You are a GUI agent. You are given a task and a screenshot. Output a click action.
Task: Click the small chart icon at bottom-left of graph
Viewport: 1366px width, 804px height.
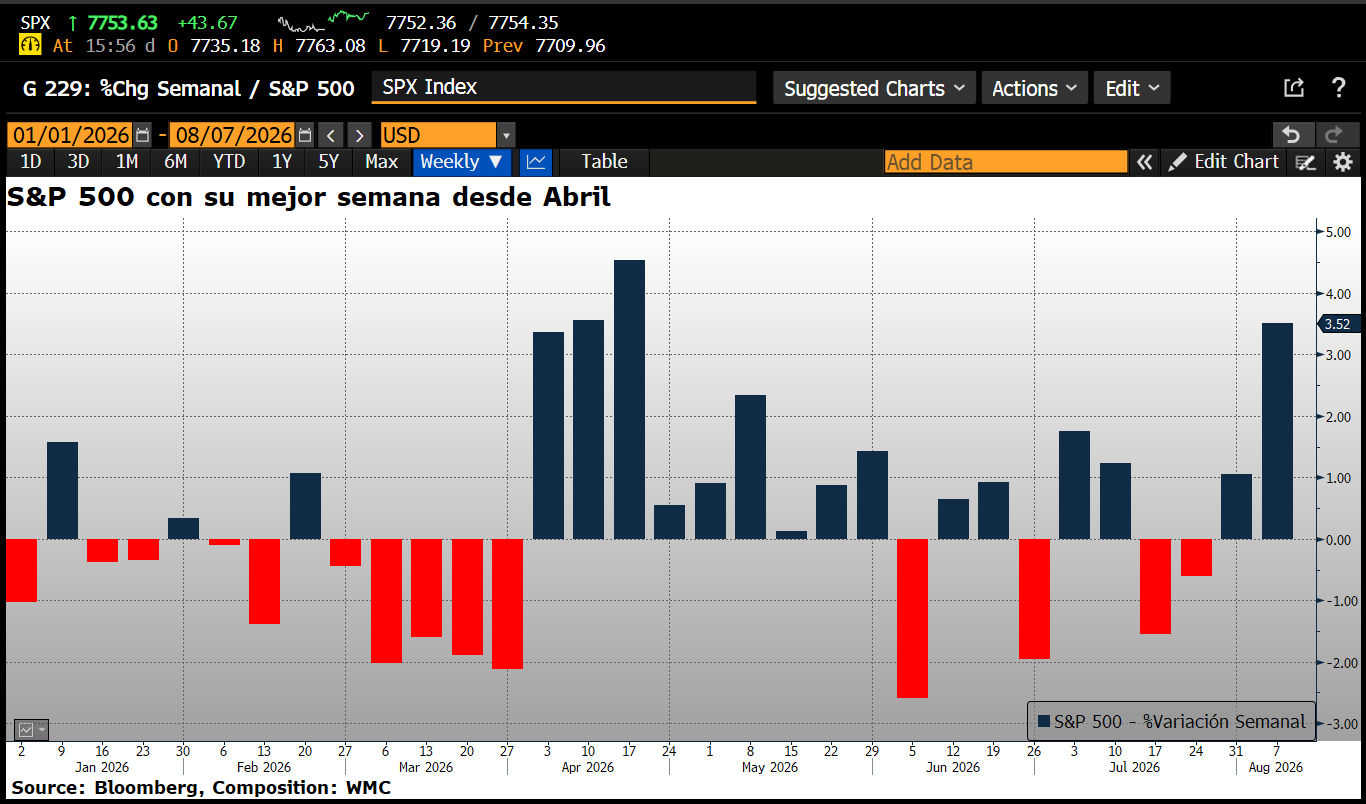coord(31,730)
